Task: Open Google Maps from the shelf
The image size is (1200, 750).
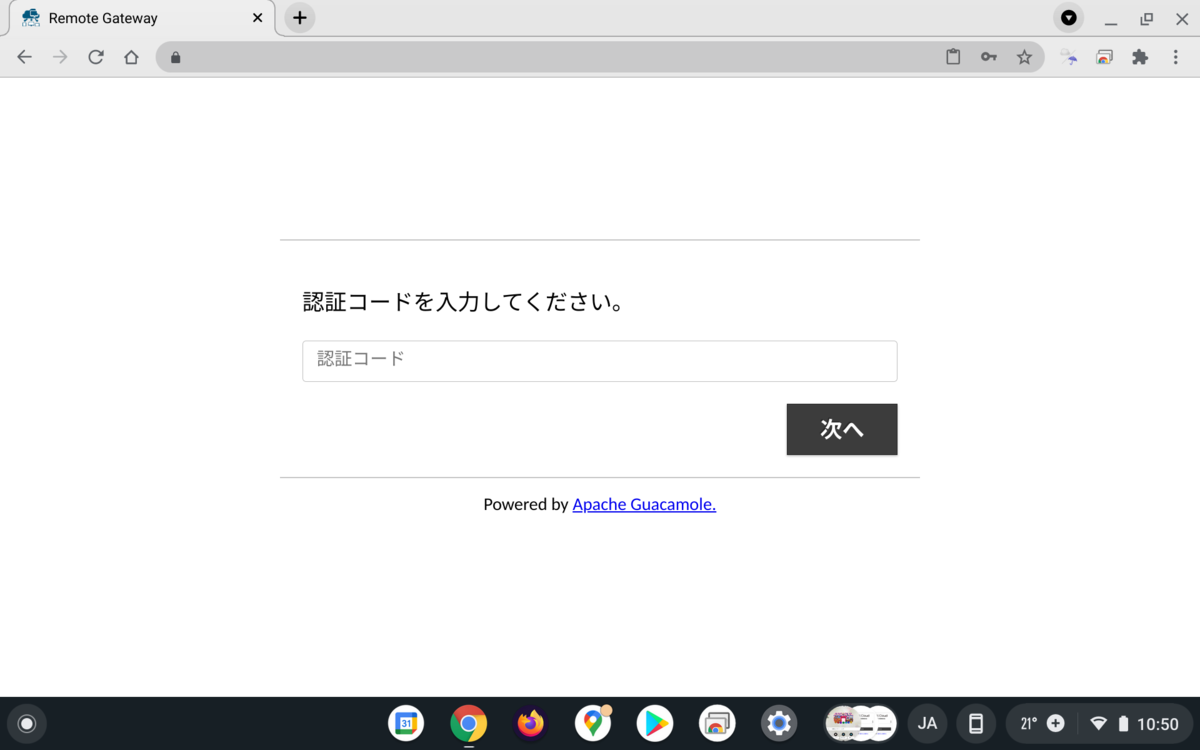Action: click(x=593, y=723)
